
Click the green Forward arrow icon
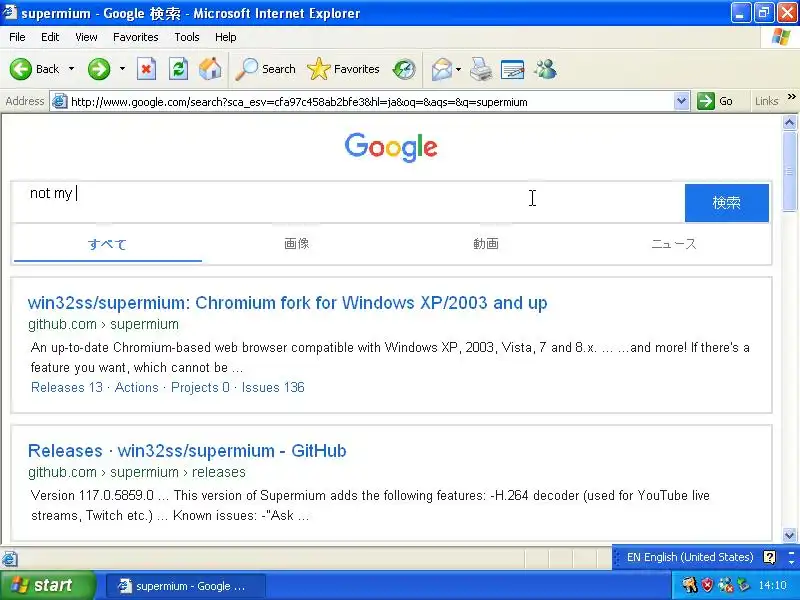pyautogui.click(x=99, y=69)
